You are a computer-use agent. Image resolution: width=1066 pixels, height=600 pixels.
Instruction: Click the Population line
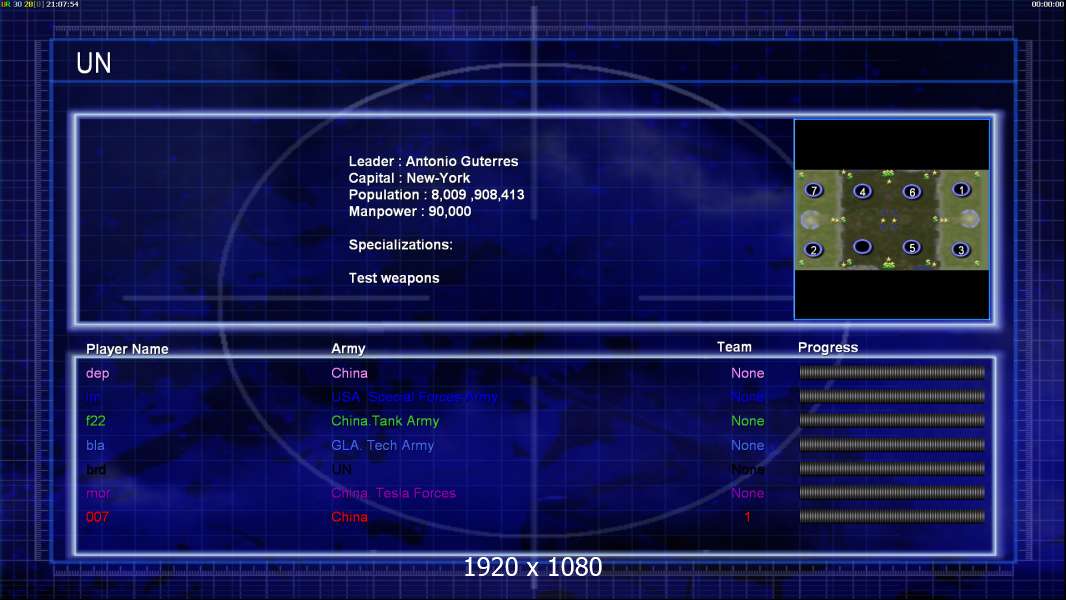pyautogui.click(x=436, y=194)
